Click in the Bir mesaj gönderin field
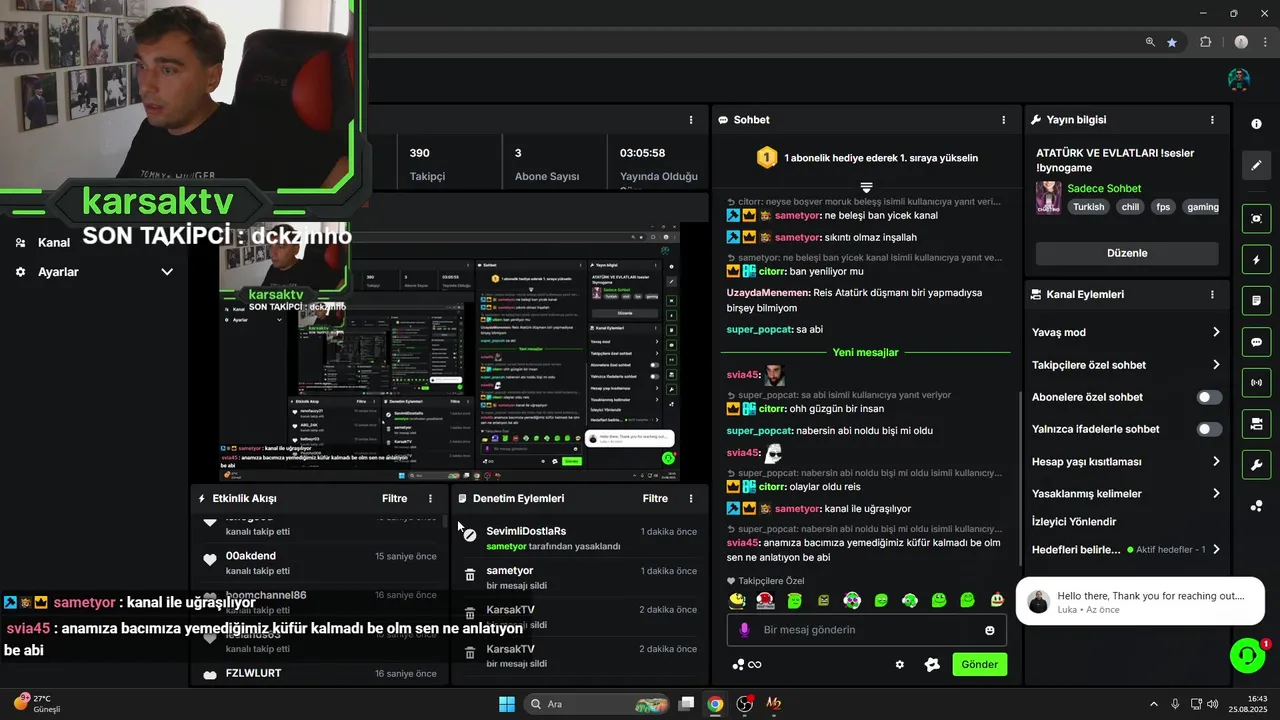The image size is (1280, 720). click(x=866, y=630)
